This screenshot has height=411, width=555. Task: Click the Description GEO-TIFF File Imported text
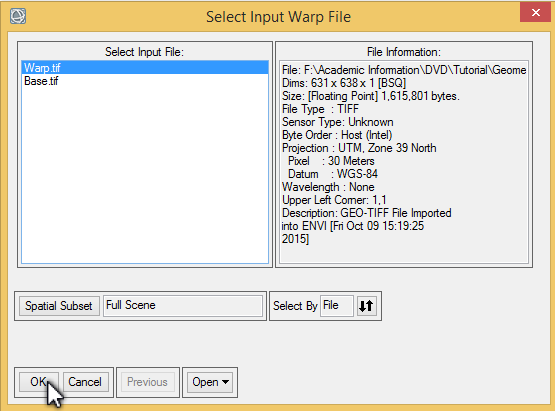tap(366, 213)
